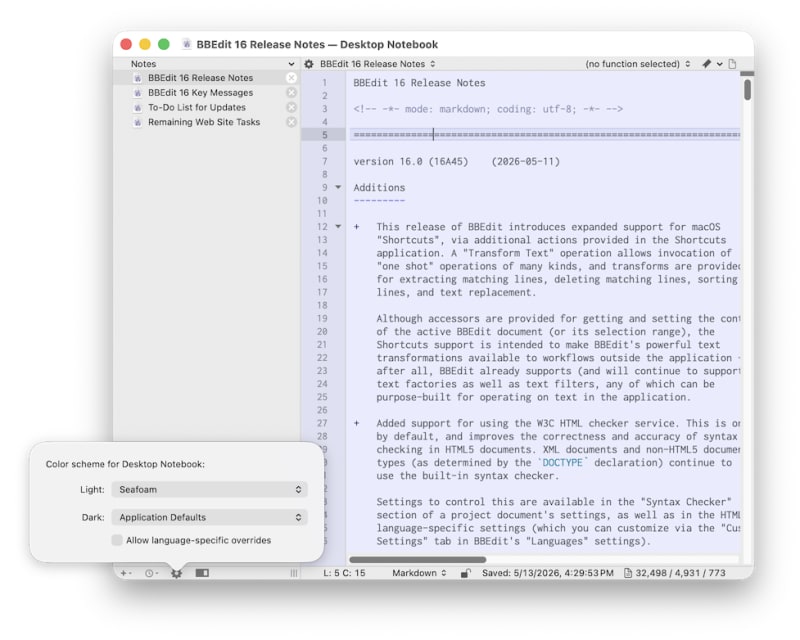This screenshot has height=640, width=800.
Task: Click line number 7 in the gutter
Action: [324, 161]
